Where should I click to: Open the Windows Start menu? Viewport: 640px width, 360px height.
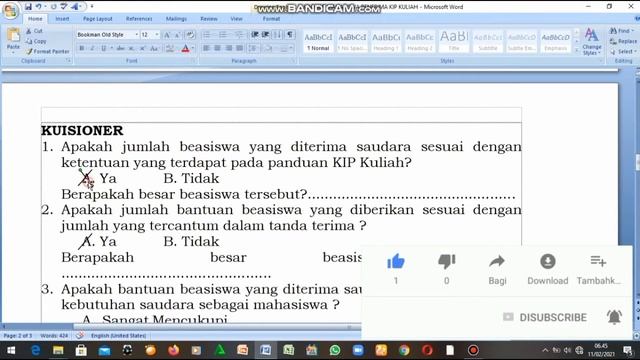pos(11,350)
